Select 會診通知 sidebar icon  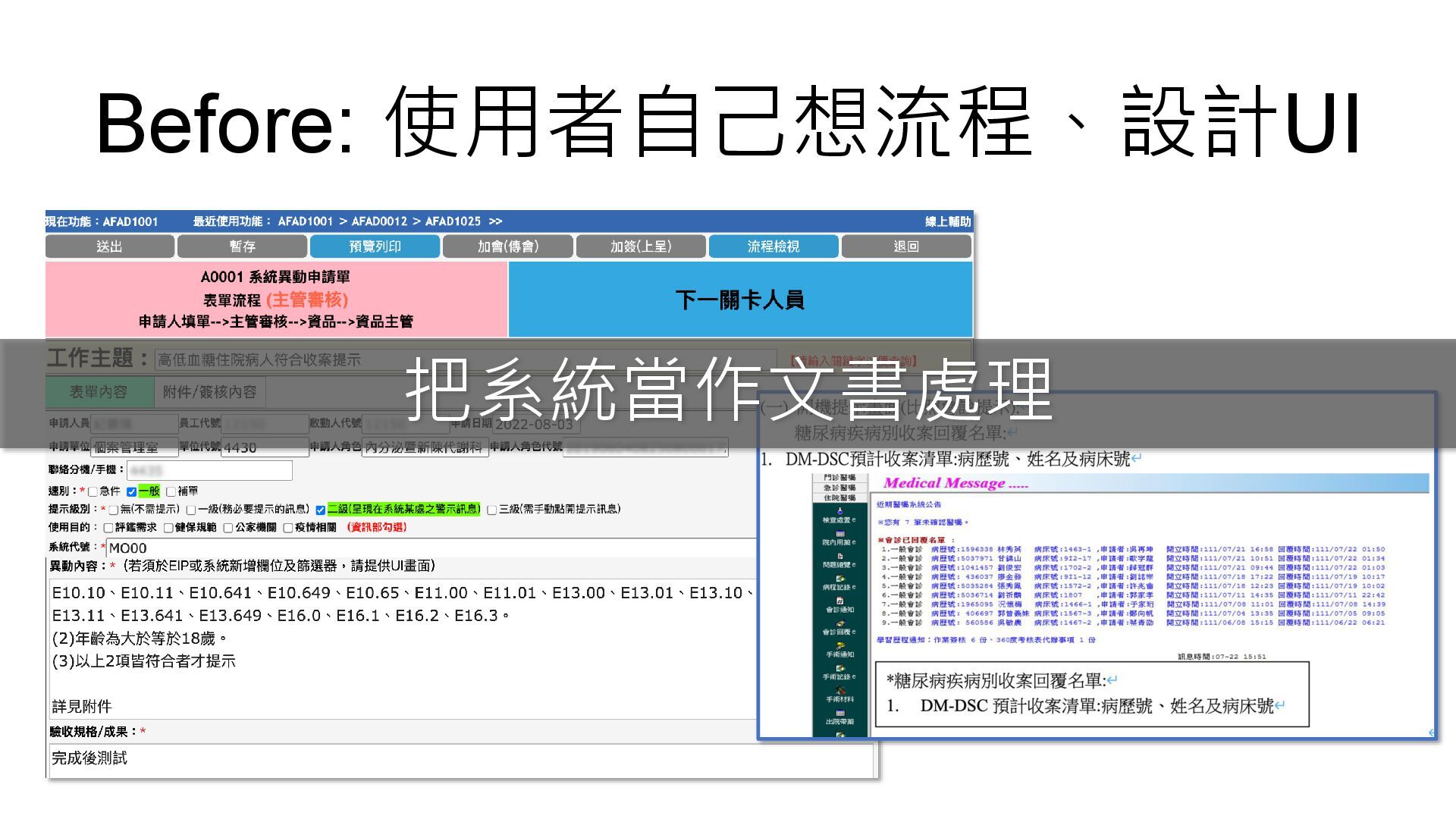[x=839, y=605]
